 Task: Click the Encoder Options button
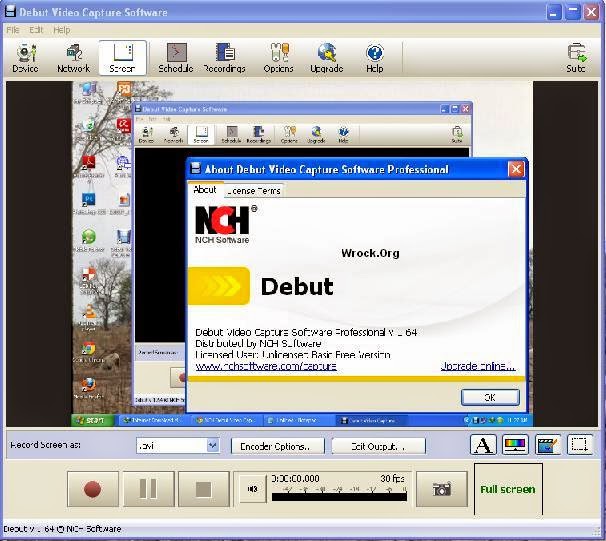[277, 446]
